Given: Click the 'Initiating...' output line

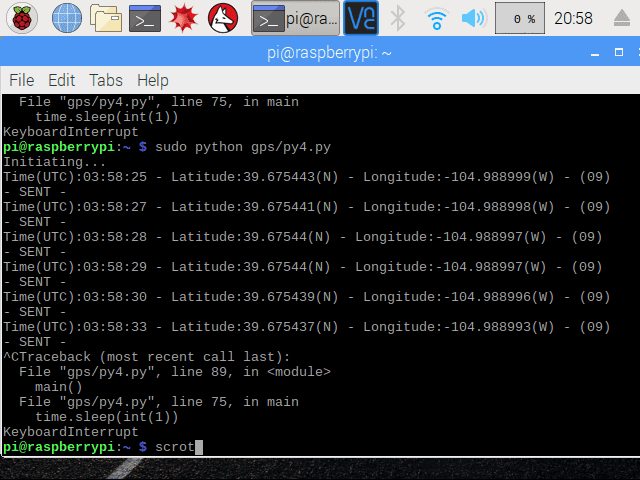Looking at the screenshot, I should pyautogui.click(x=54, y=162).
